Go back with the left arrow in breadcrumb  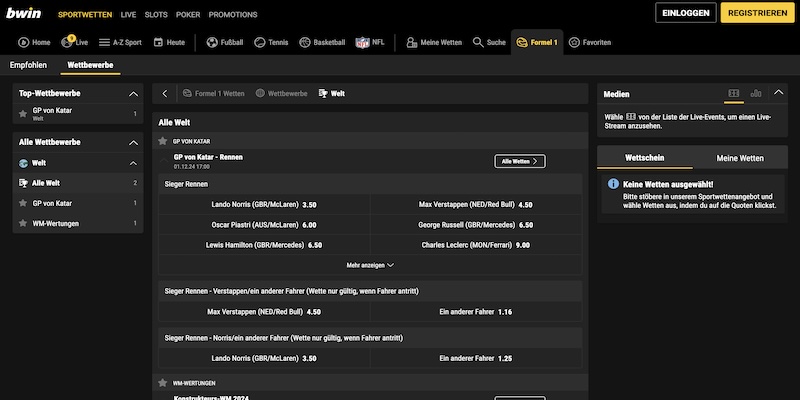(164, 93)
